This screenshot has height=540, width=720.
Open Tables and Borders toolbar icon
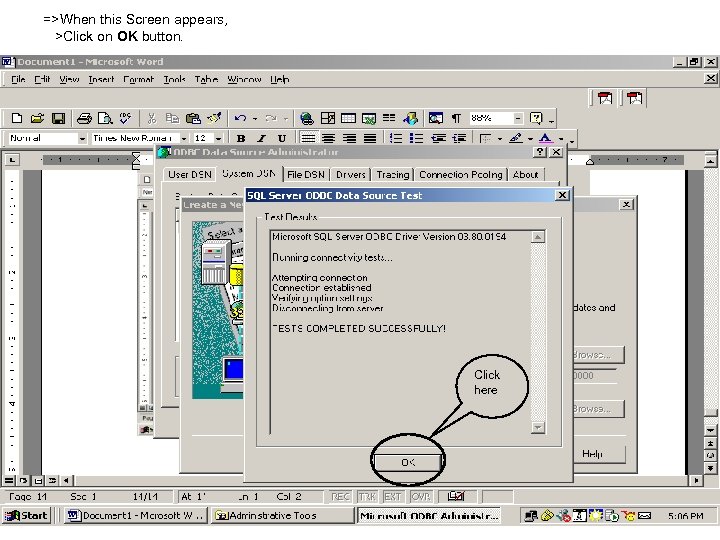click(328, 118)
